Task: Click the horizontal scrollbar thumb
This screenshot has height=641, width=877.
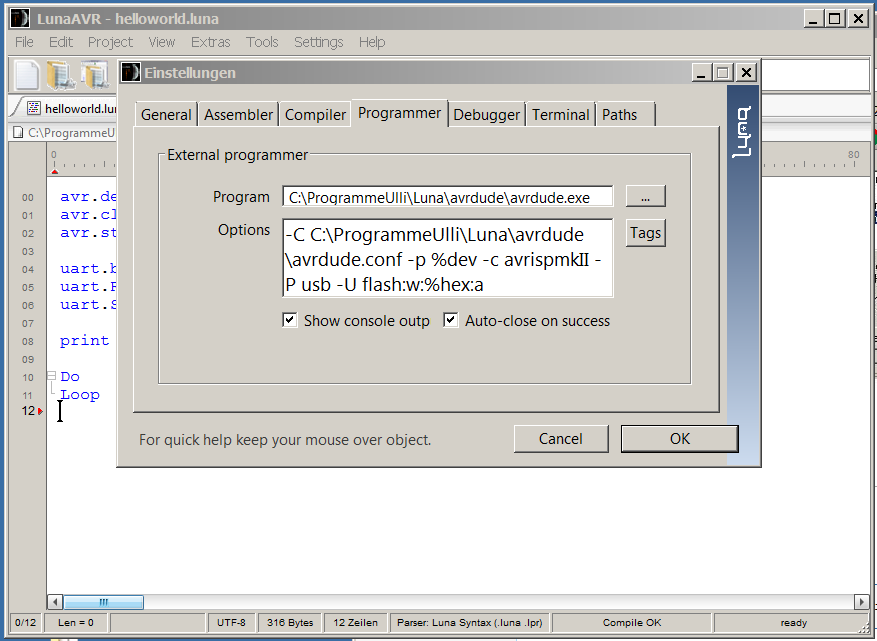Action: [x=103, y=602]
